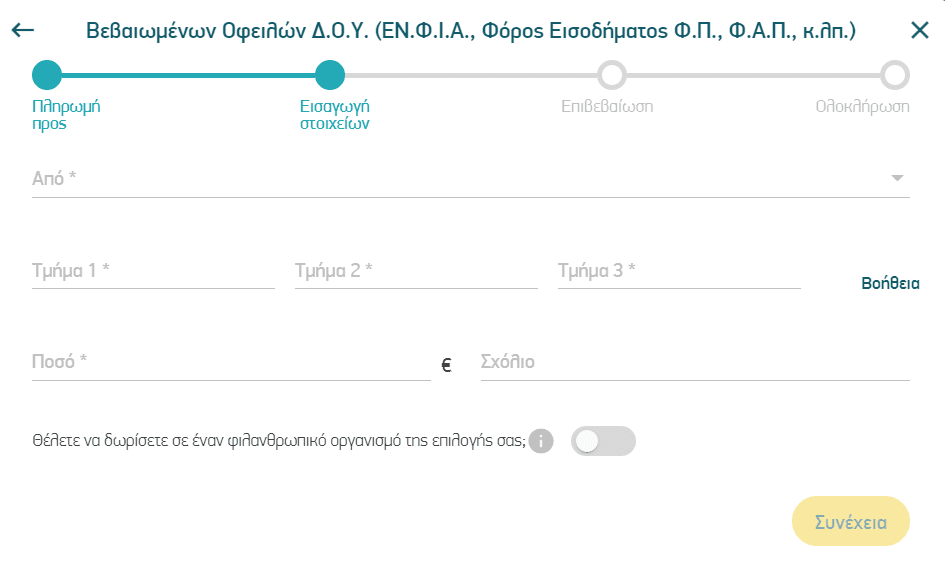Click the Από selection field
945x565 pixels.
[x=471, y=178]
